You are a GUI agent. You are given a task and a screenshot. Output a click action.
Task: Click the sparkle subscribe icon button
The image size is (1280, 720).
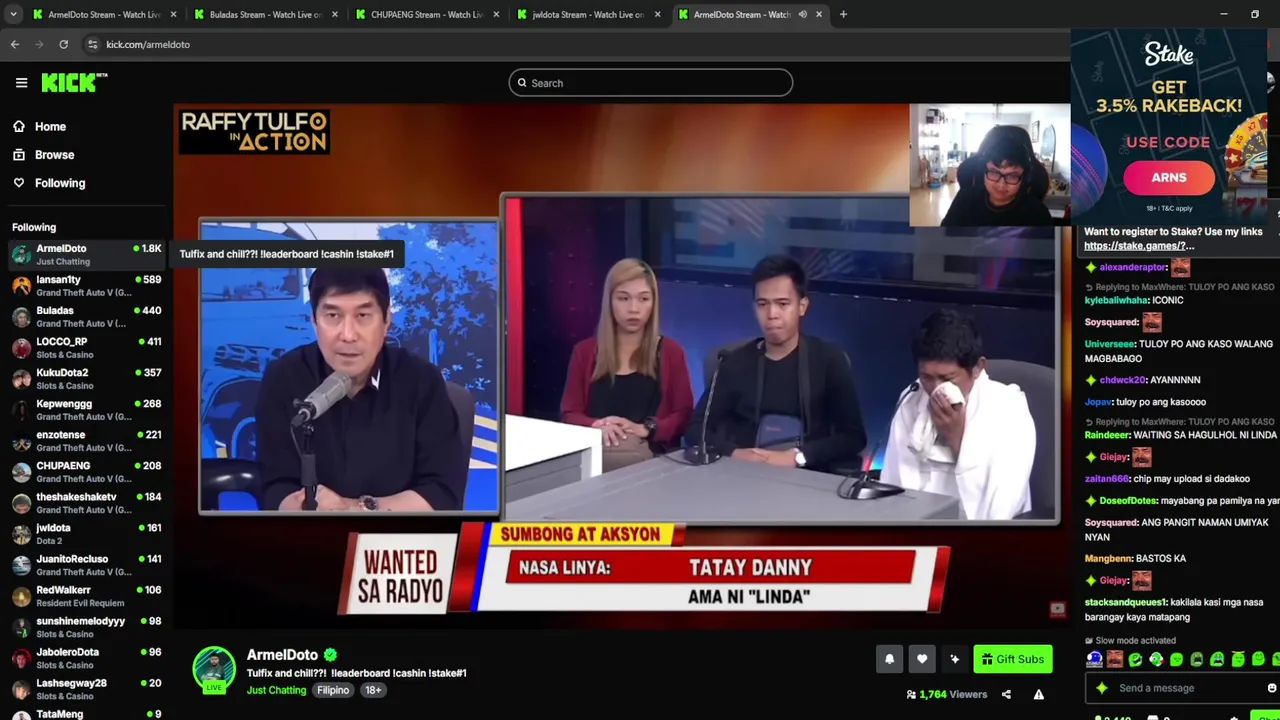(x=955, y=659)
